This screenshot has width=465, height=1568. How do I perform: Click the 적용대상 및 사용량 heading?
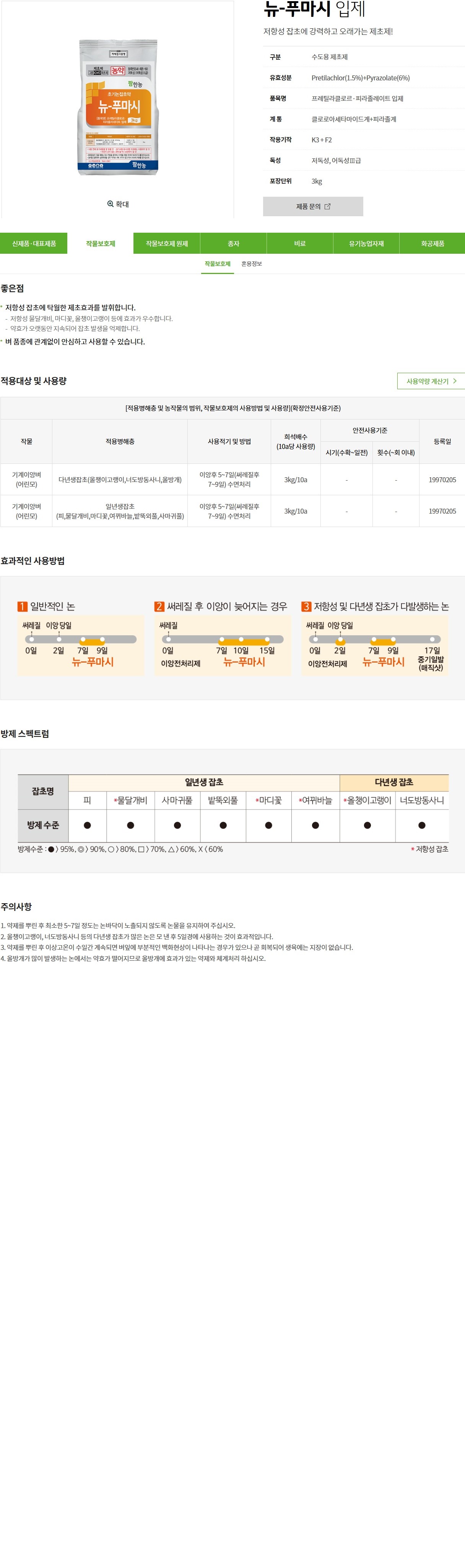click(33, 381)
